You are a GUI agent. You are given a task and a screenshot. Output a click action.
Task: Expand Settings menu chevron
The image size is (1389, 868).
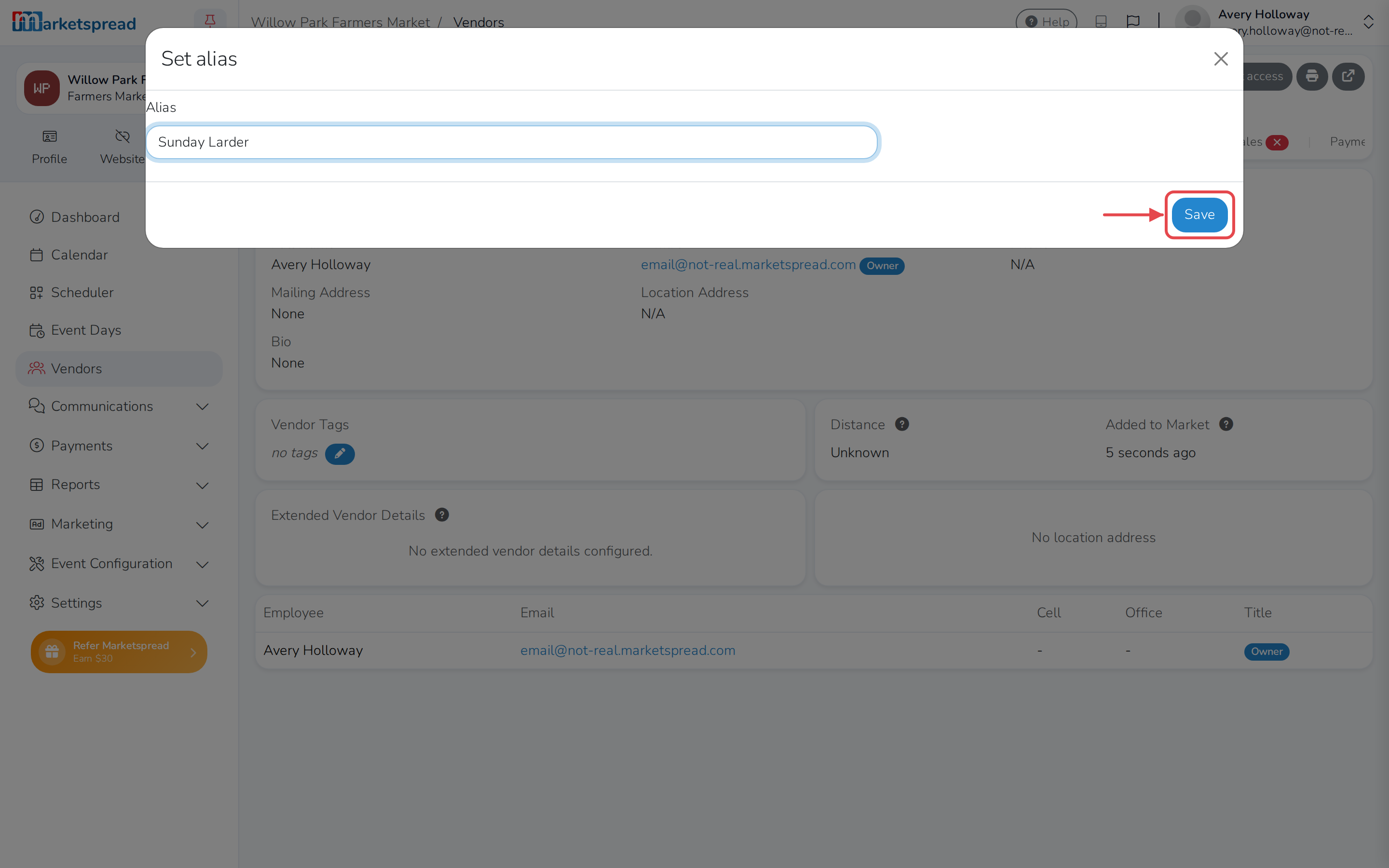(x=202, y=603)
